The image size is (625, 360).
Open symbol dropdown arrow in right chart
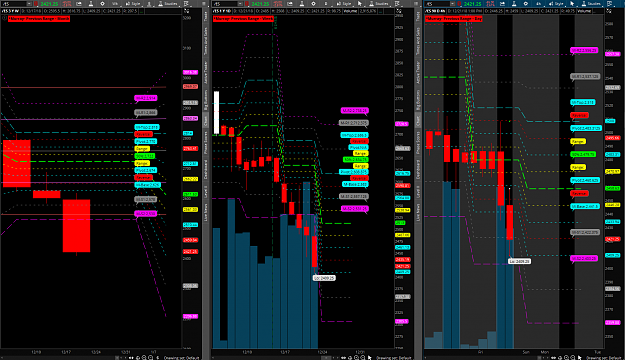tap(452, 4)
